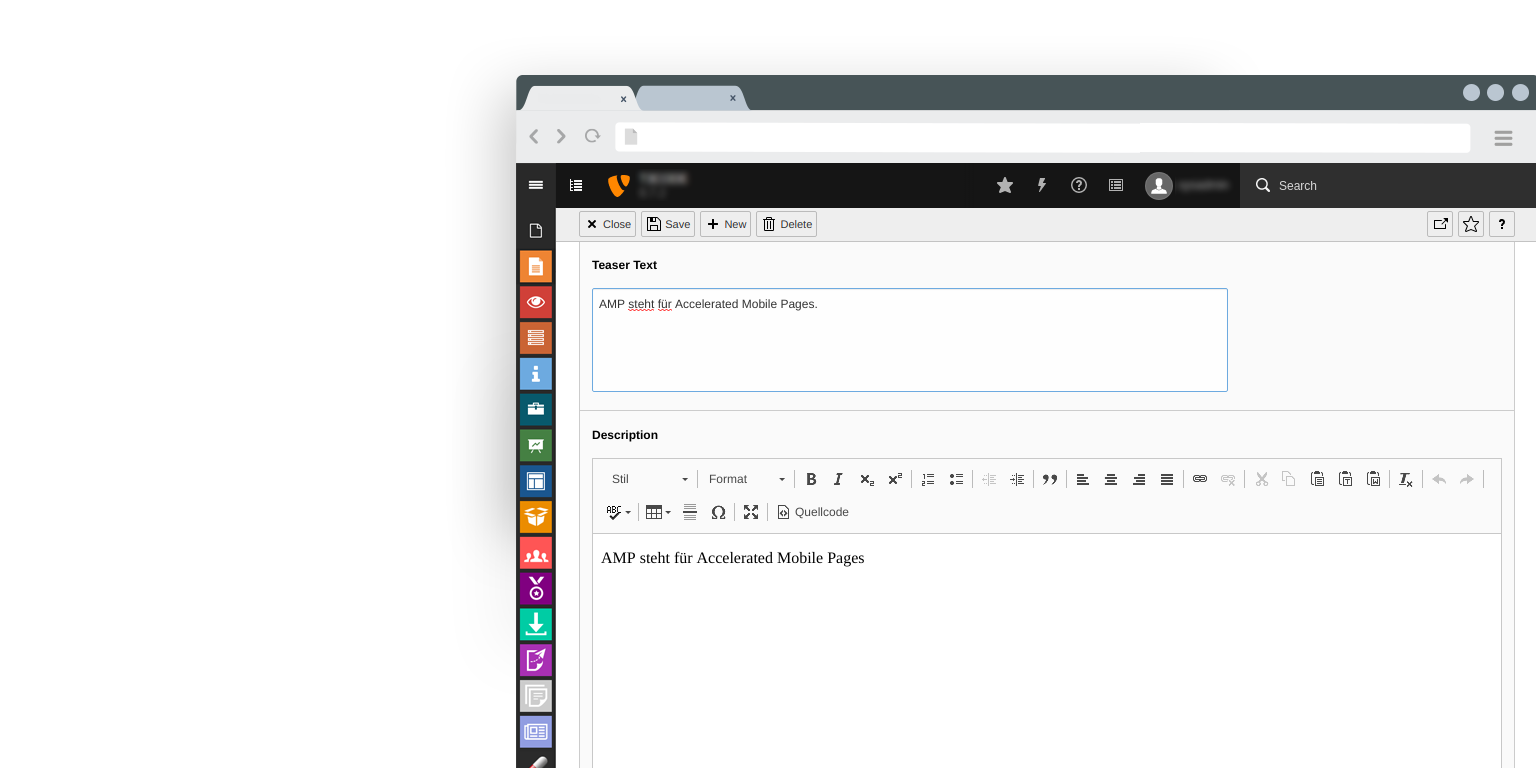Maximize the editor with fullscreen icon
Viewport: 1536px width, 768px height.
[x=751, y=512]
